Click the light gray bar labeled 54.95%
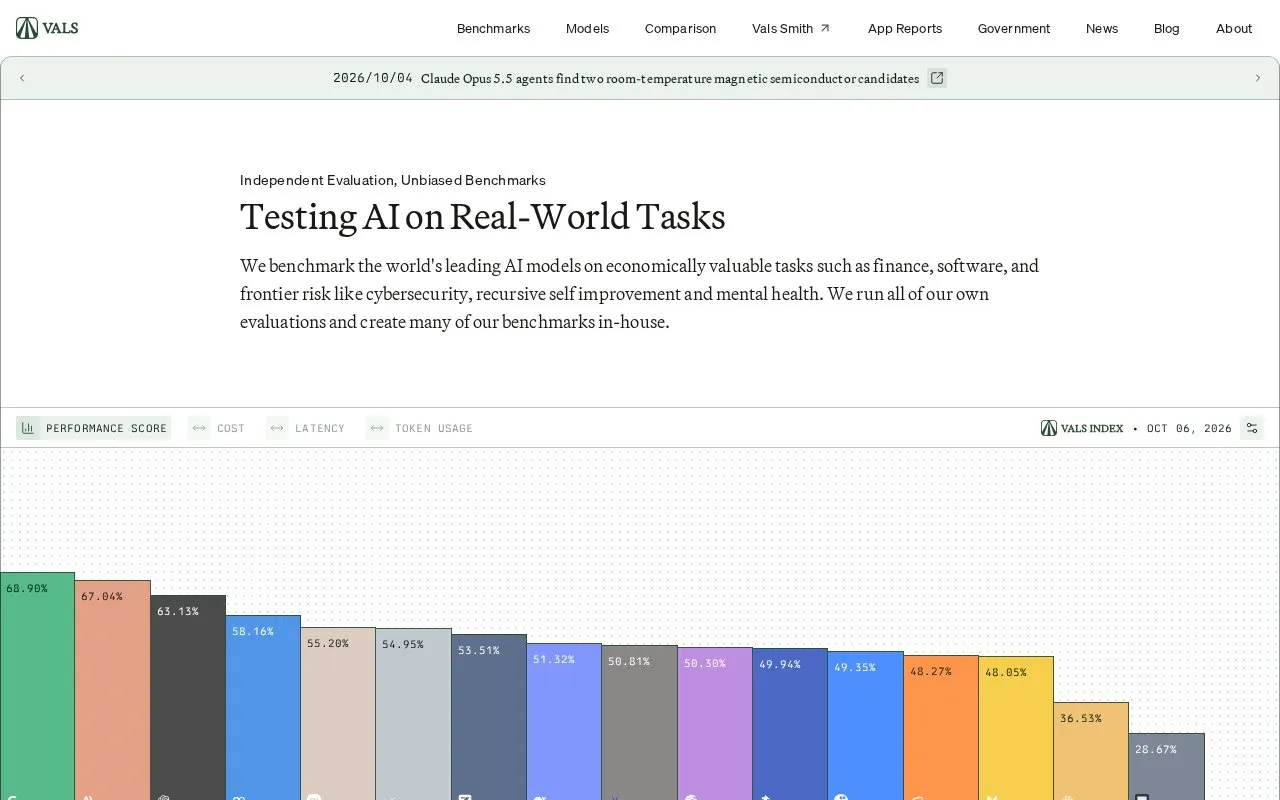1280x800 pixels. point(414,714)
